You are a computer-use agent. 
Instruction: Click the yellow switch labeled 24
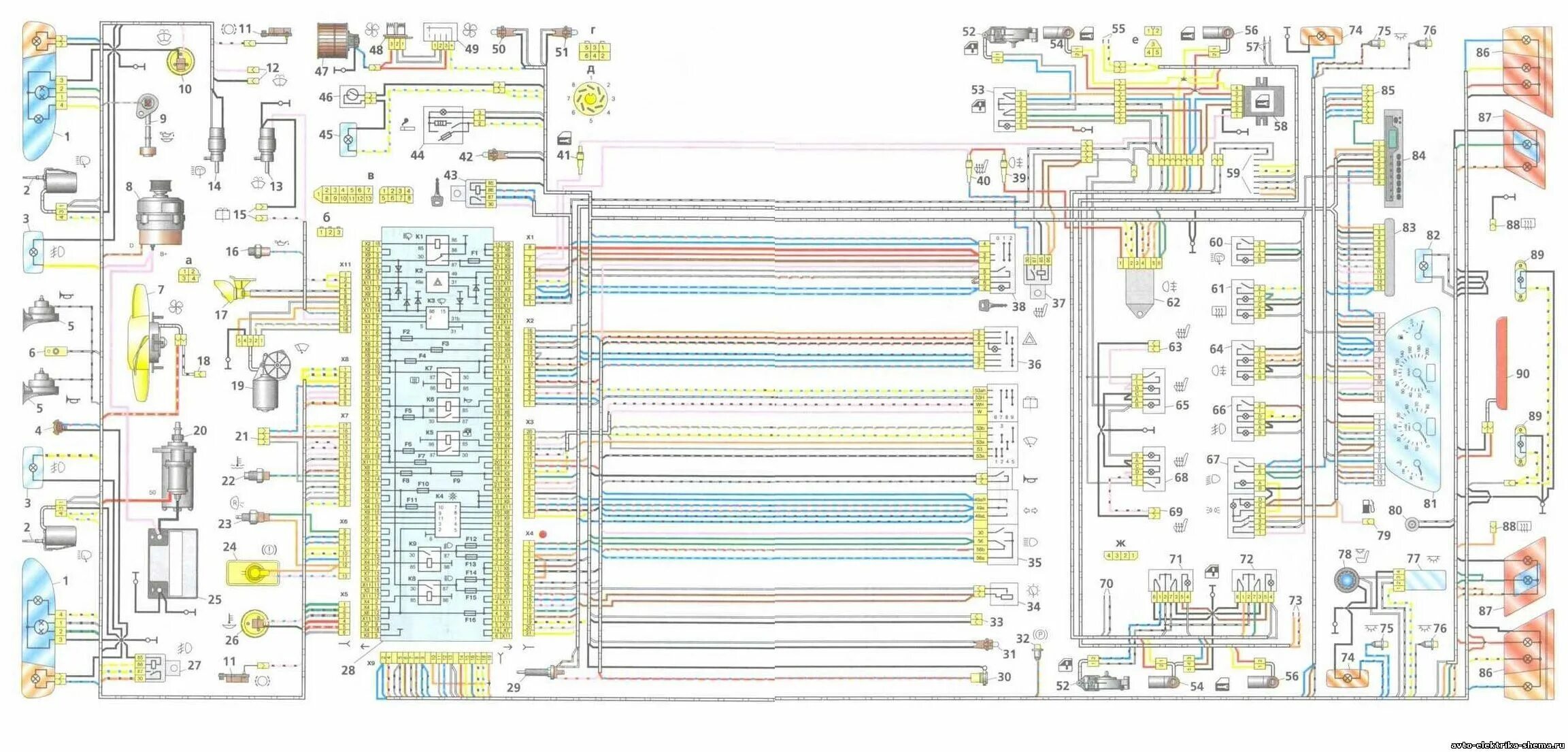(253, 572)
